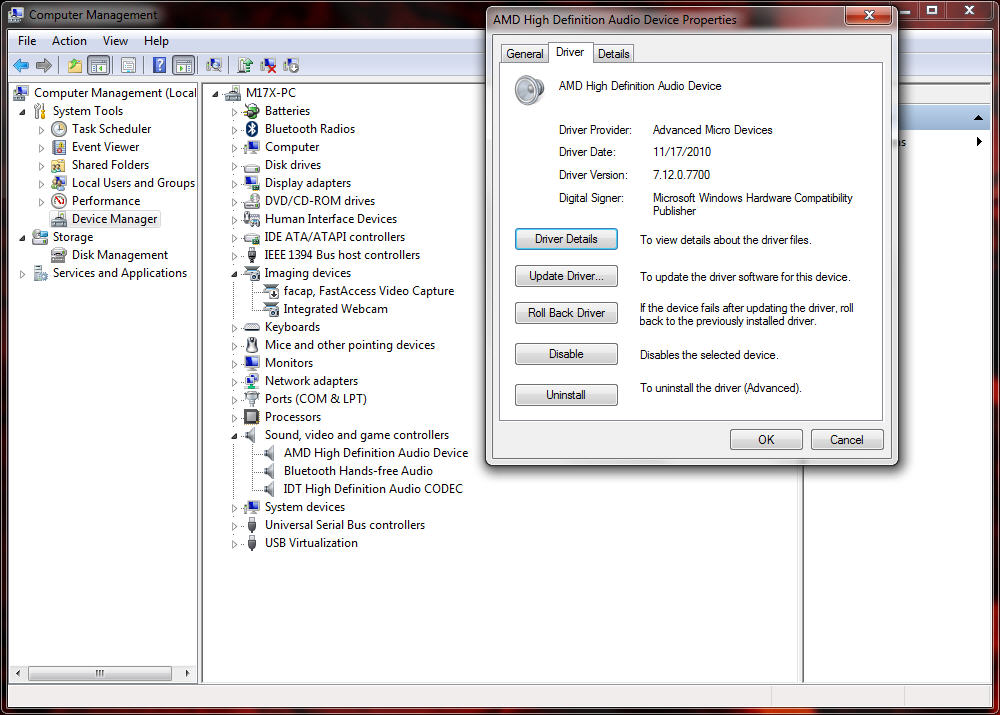The image size is (1000, 715).
Task: Collapse the System Tools tree node
Action: point(22,112)
